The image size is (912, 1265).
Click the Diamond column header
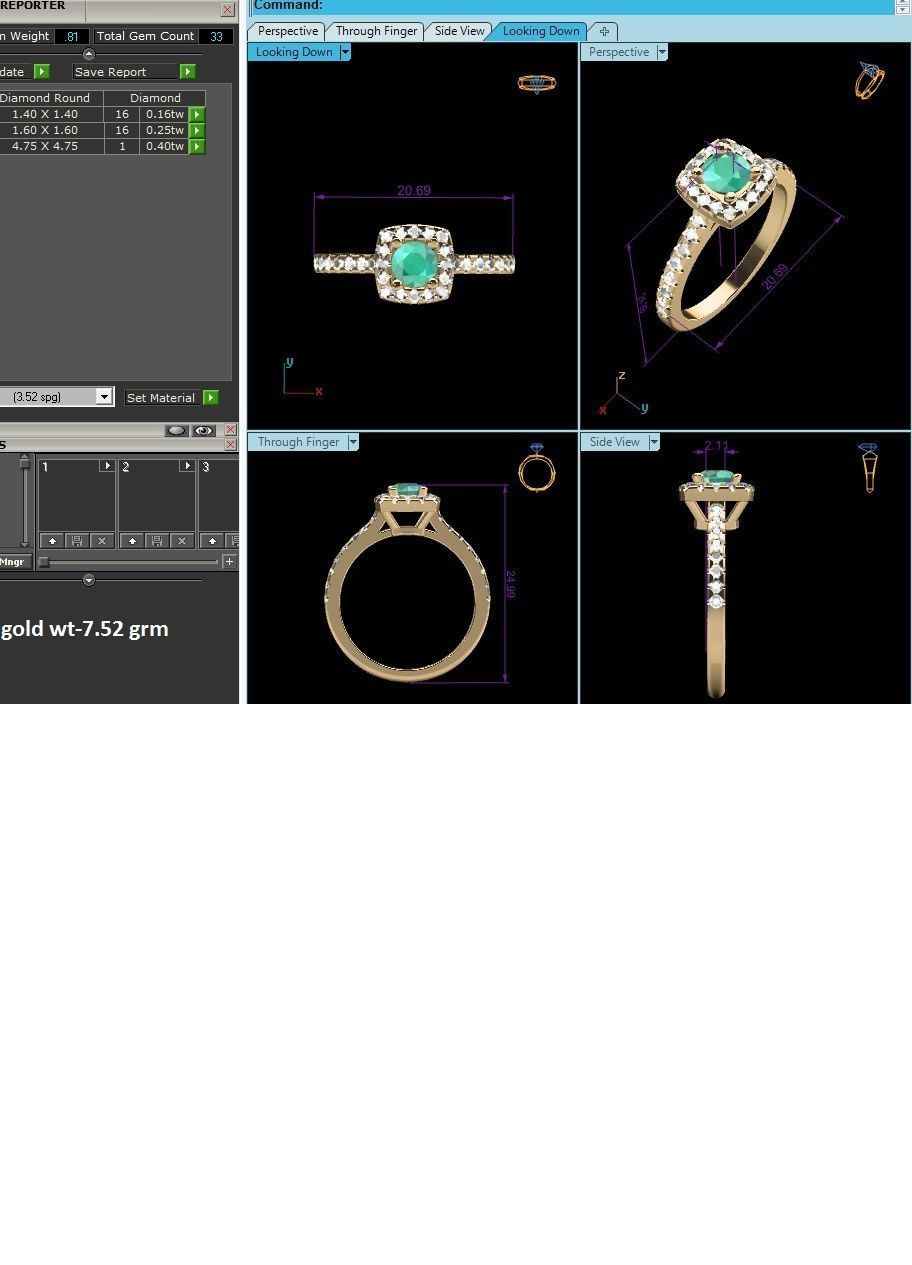[x=155, y=98]
